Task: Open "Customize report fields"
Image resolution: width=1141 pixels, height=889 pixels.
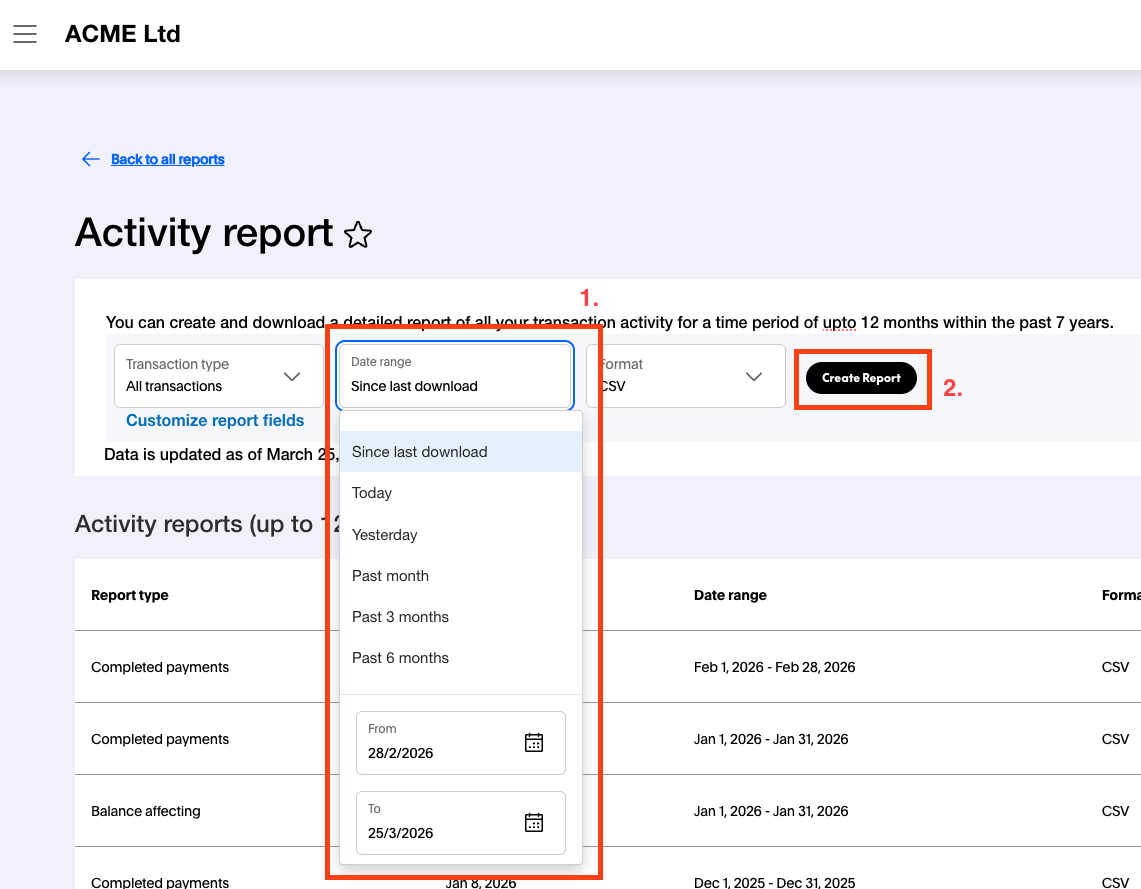Action: click(215, 420)
